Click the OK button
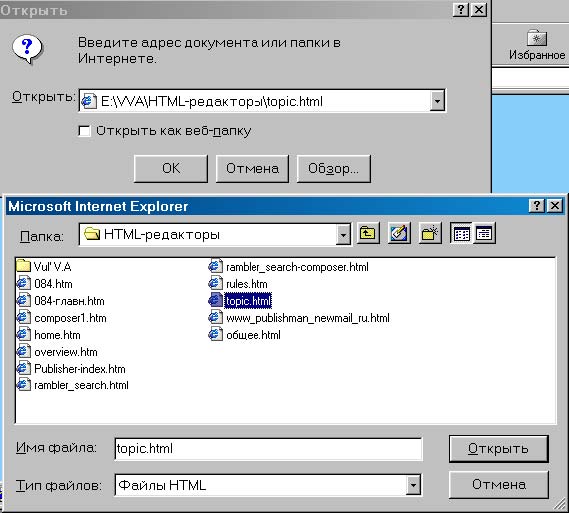The image size is (569, 513). coord(171,168)
